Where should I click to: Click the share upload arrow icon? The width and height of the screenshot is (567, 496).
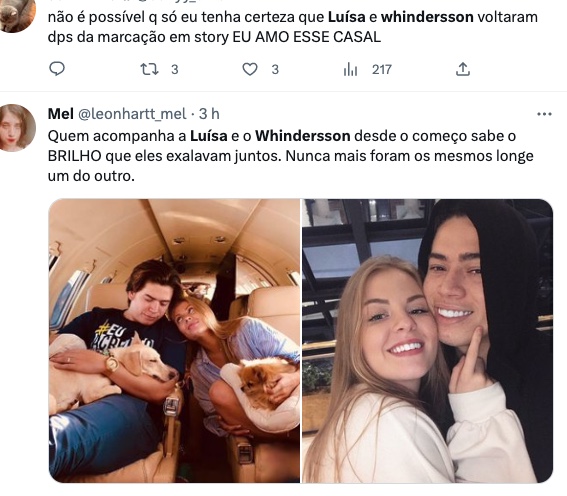[x=463, y=69]
